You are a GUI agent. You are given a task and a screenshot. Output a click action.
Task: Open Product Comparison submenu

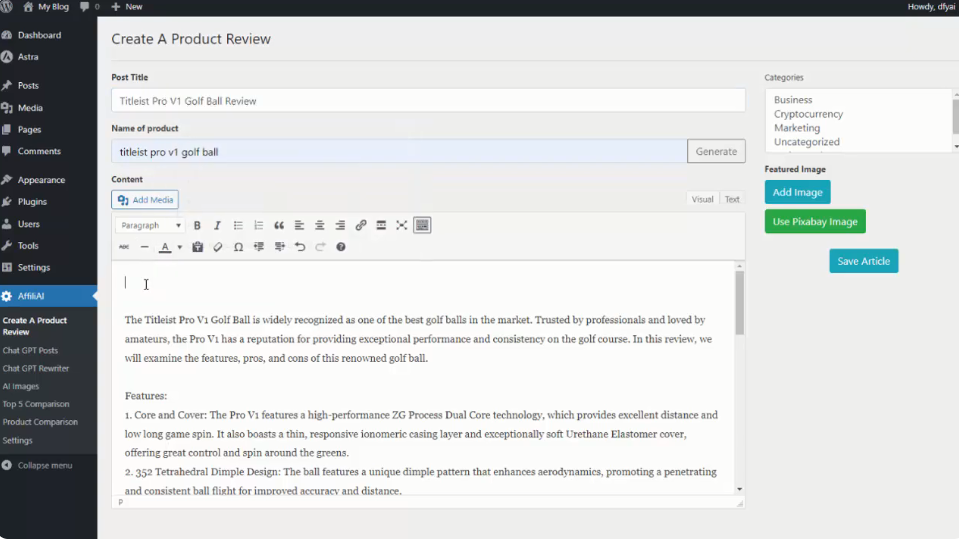point(40,422)
